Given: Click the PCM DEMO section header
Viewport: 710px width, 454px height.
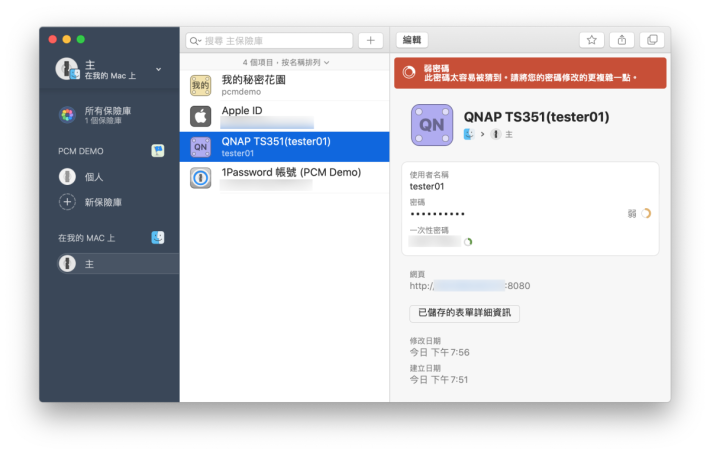Looking at the screenshot, I should tap(81, 151).
